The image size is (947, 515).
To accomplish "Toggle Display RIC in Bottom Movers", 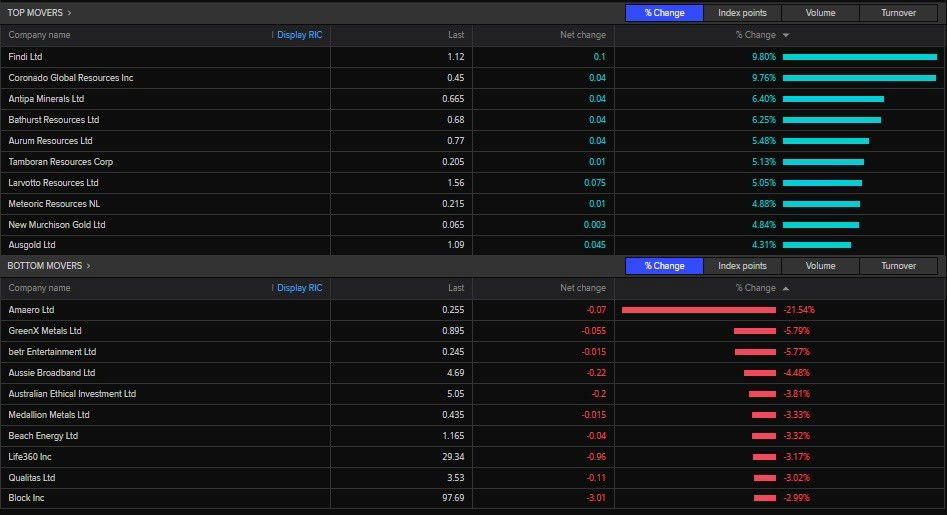I will [x=299, y=288].
